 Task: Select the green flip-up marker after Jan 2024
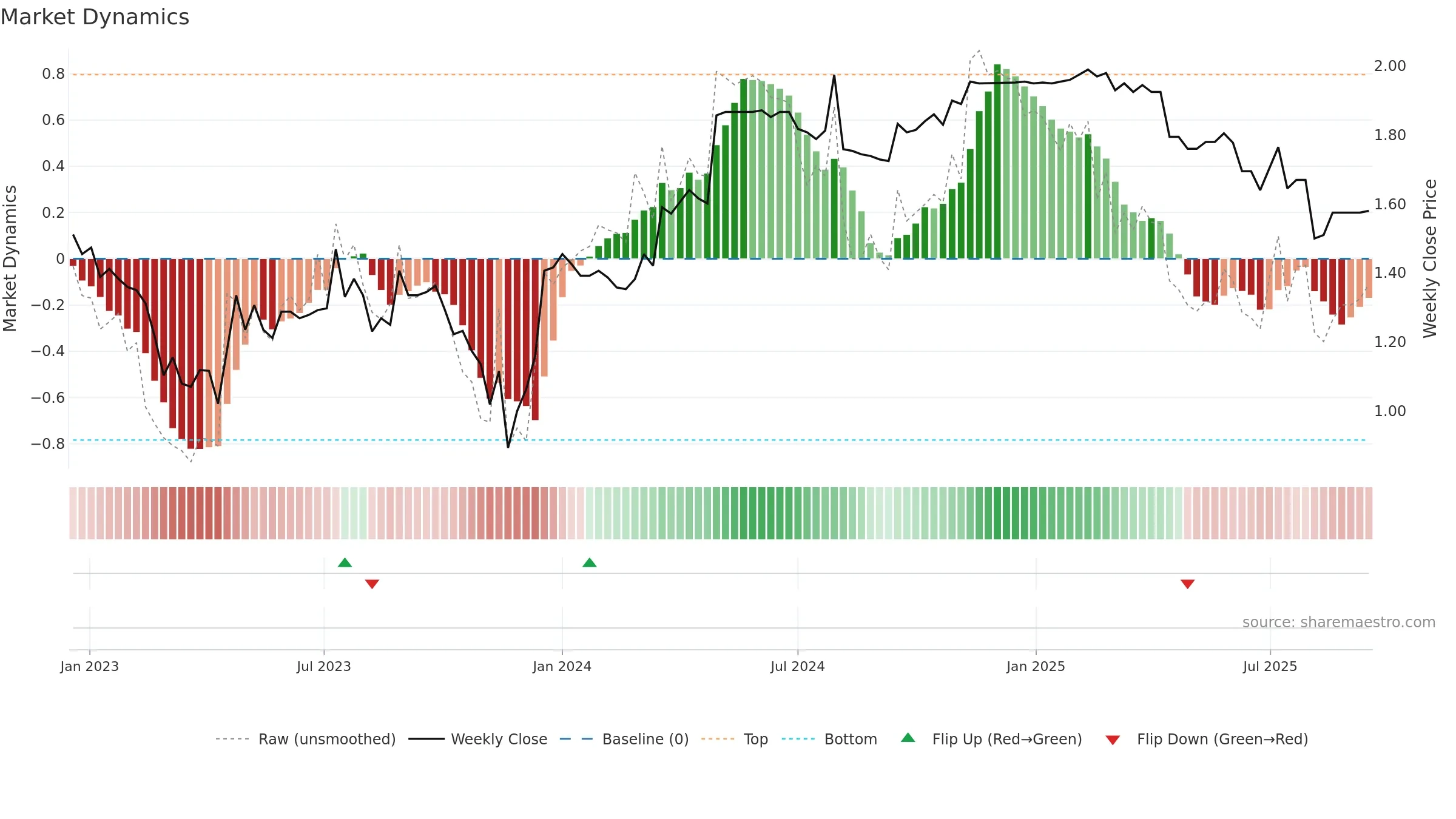[x=590, y=562]
